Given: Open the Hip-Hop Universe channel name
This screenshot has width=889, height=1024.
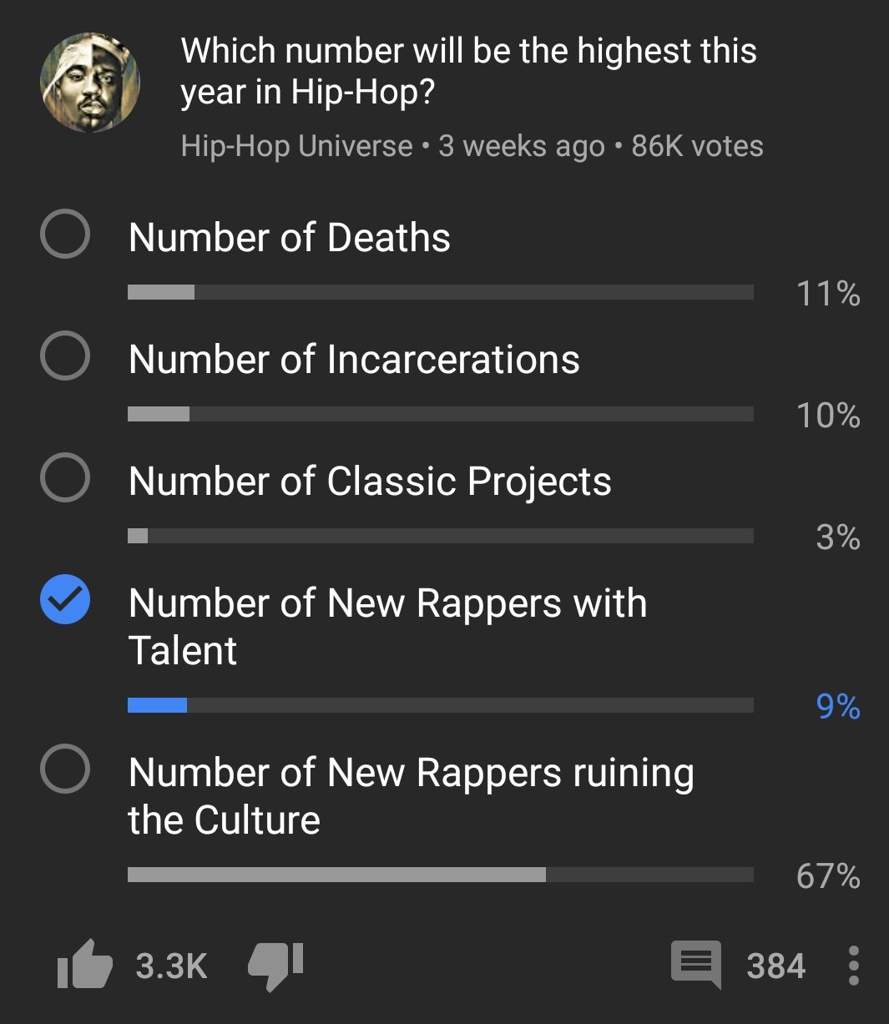Looking at the screenshot, I should pos(297,146).
